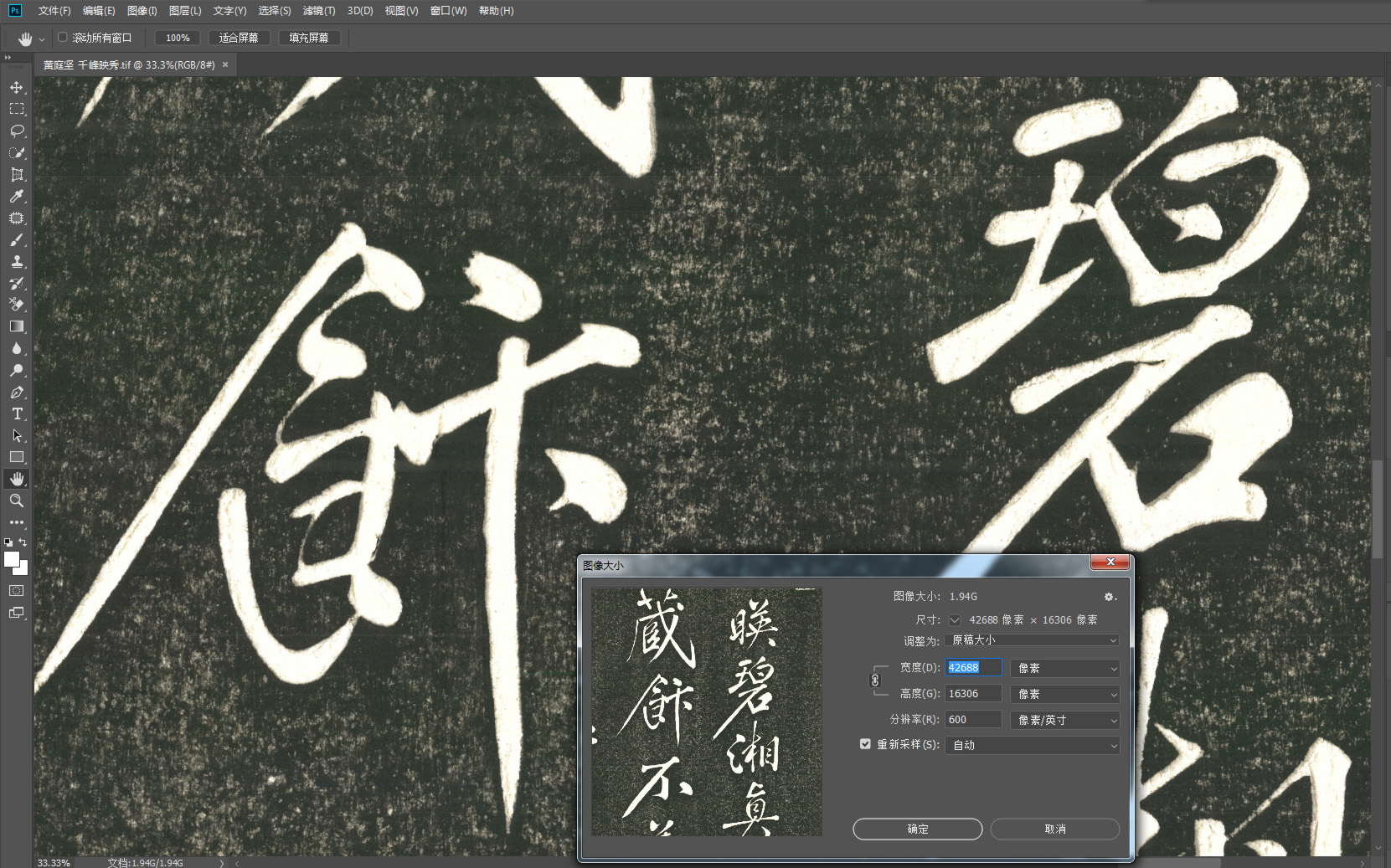The image size is (1391, 868).
Task: Select the History Brush tool
Action: click(17, 283)
